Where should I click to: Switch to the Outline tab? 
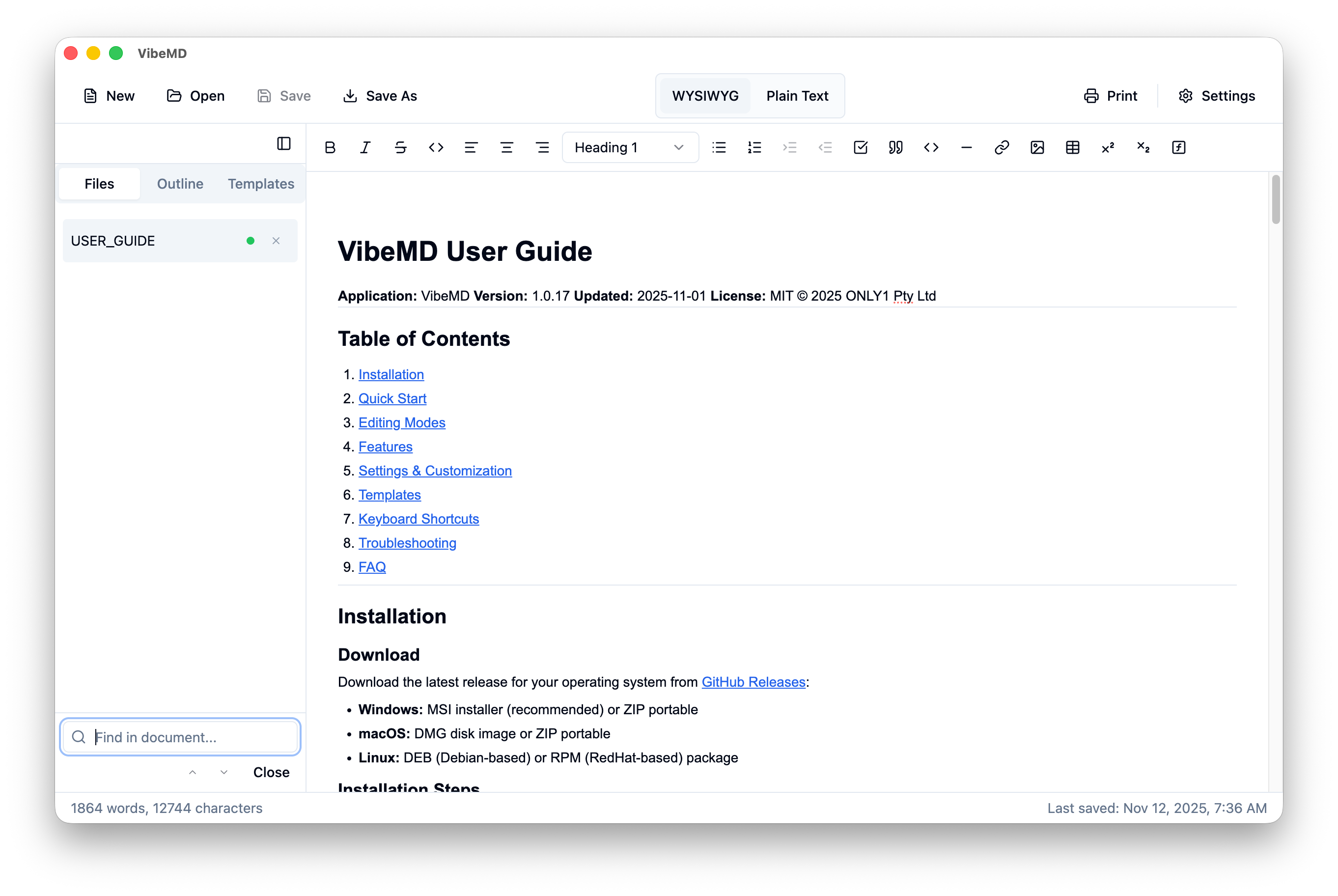(x=180, y=183)
